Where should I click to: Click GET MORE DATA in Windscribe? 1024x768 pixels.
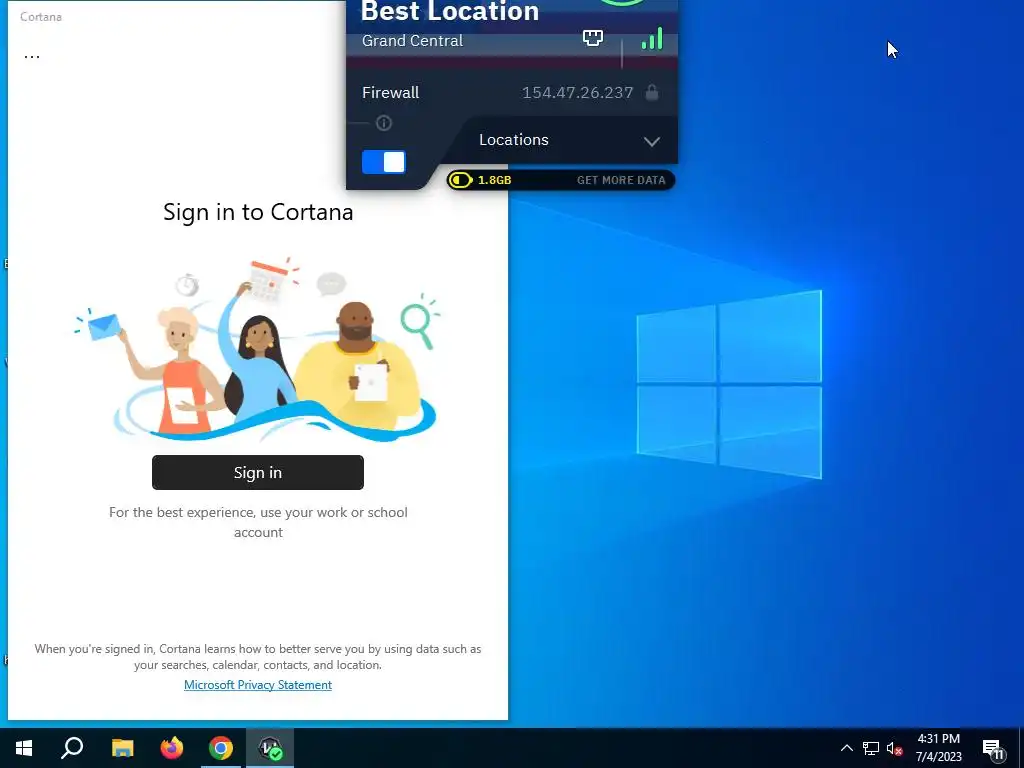point(621,180)
